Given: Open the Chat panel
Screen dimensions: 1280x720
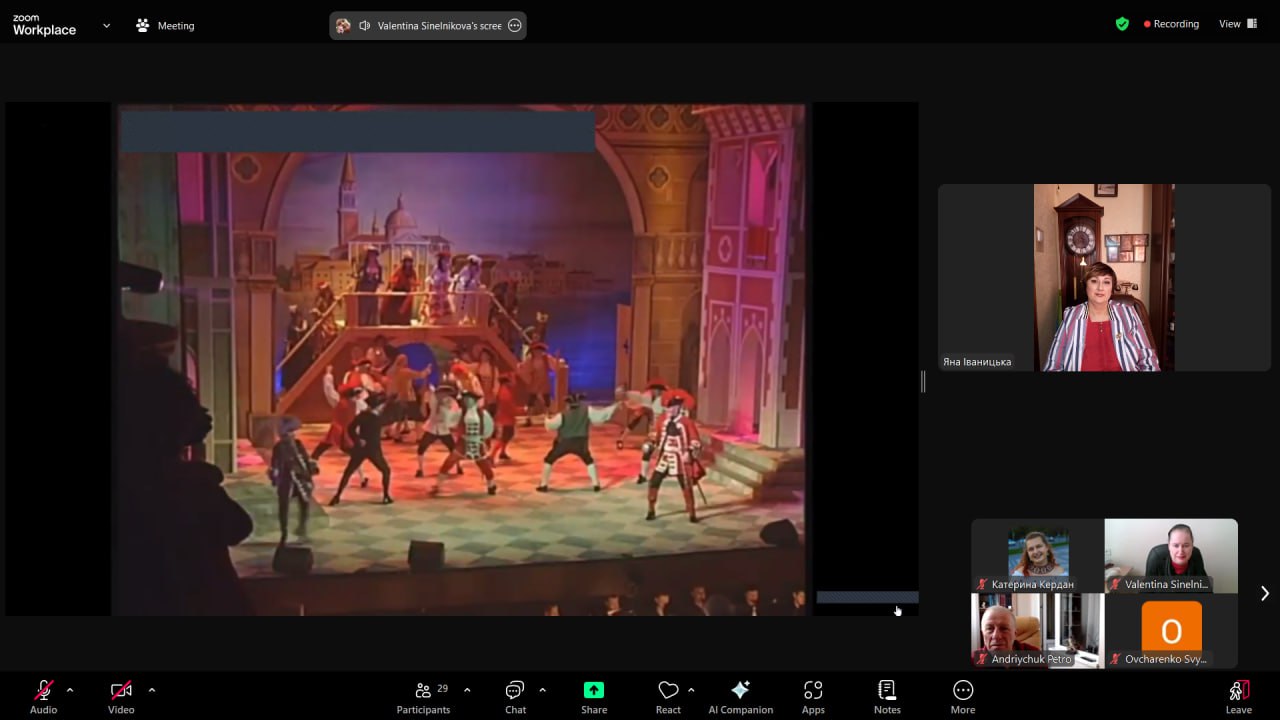Looking at the screenshot, I should pos(515,696).
